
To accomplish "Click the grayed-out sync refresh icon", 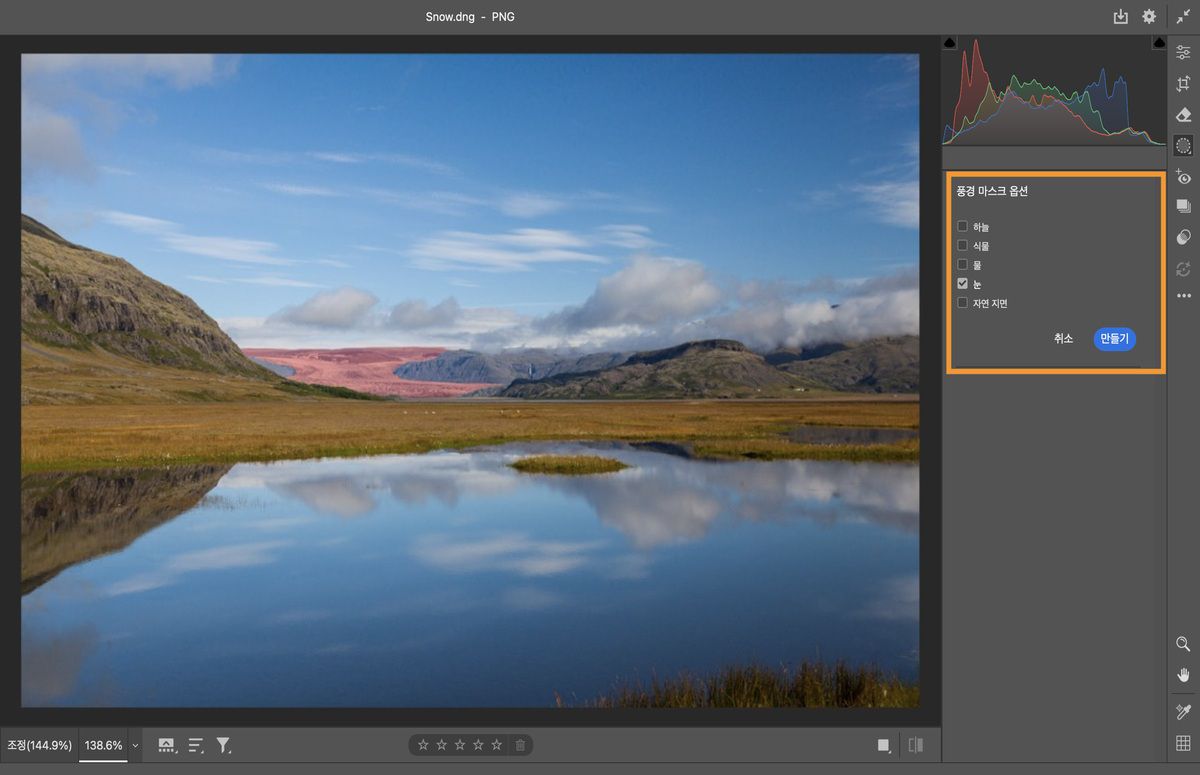I will (x=1183, y=268).
